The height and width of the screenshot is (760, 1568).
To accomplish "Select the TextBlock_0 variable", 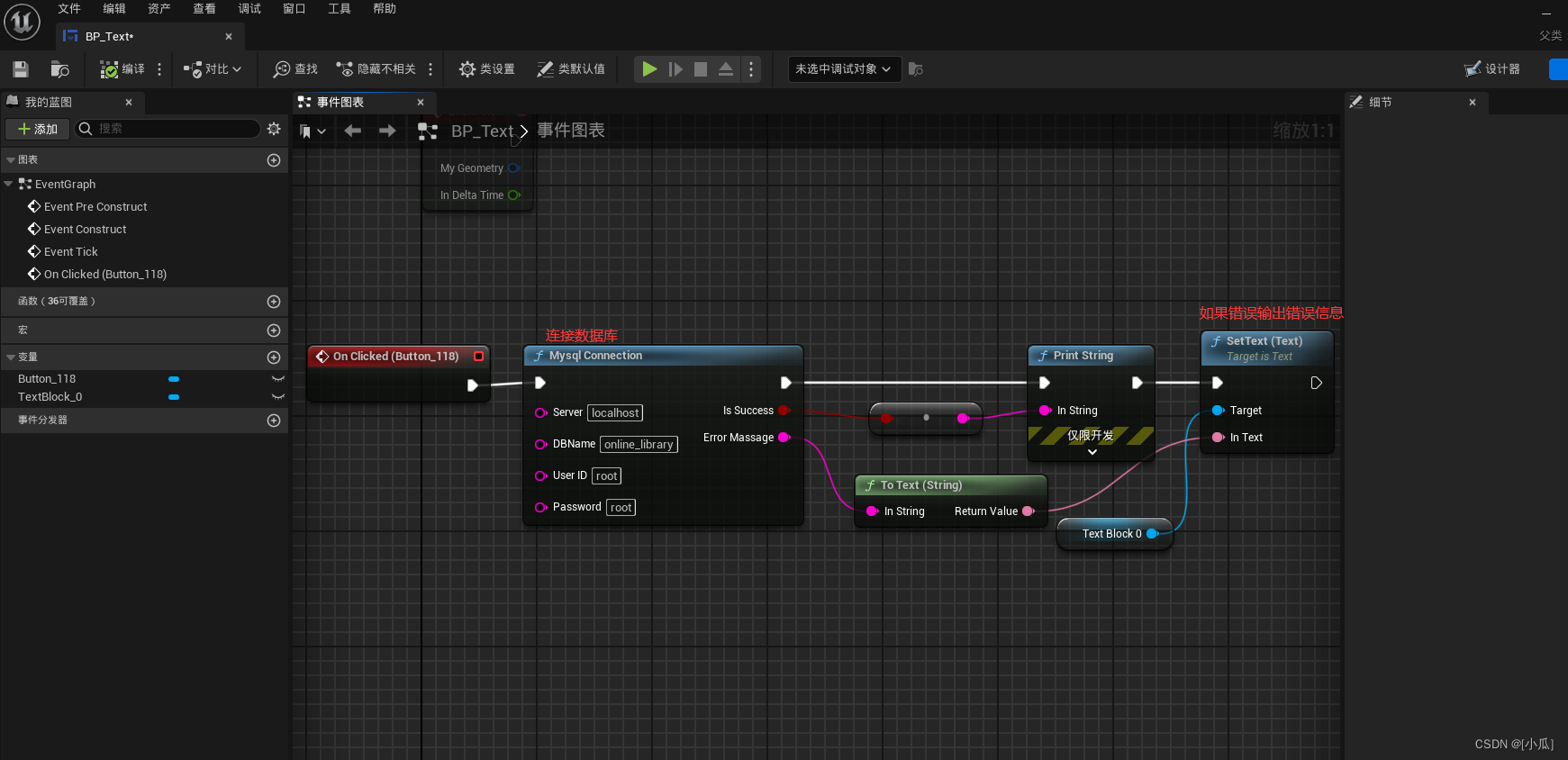I will (50, 397).
